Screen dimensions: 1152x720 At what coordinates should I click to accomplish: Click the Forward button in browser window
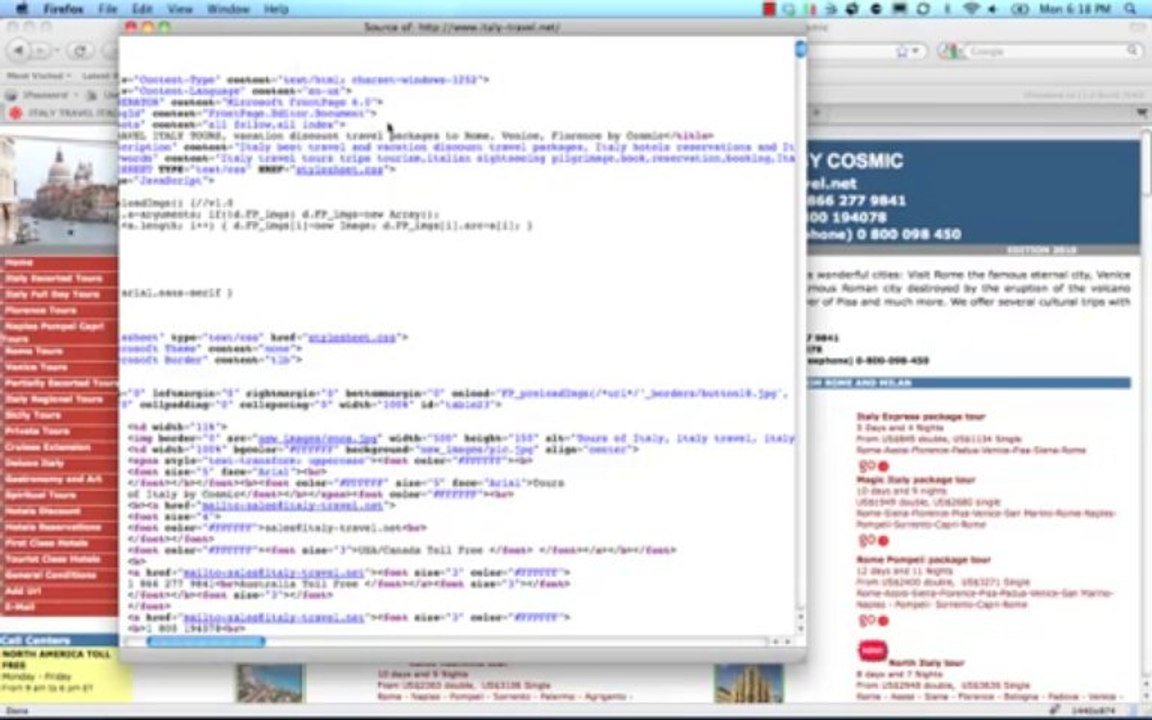click(43, 51)
